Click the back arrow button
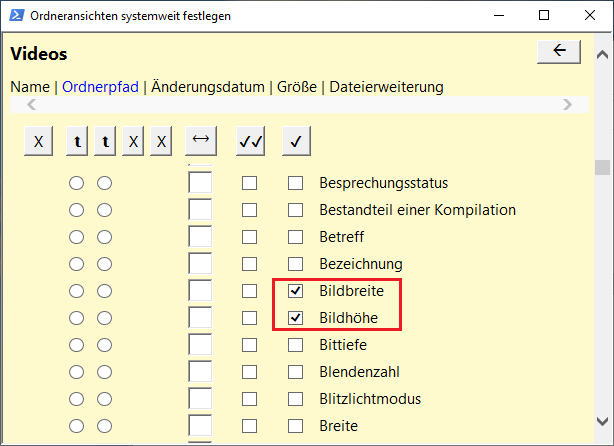The width and height of the screenshot is (614, 446). click(x=559, y=51)
